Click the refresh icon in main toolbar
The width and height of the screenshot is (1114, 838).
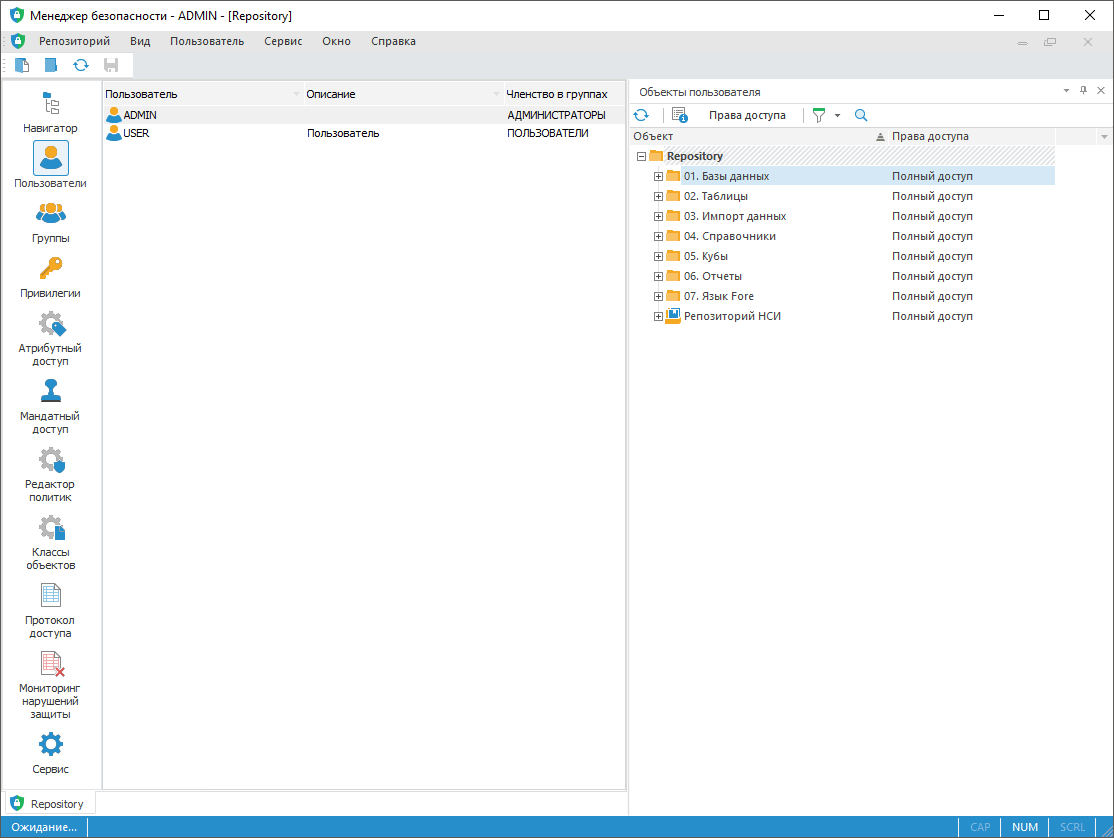81,65
